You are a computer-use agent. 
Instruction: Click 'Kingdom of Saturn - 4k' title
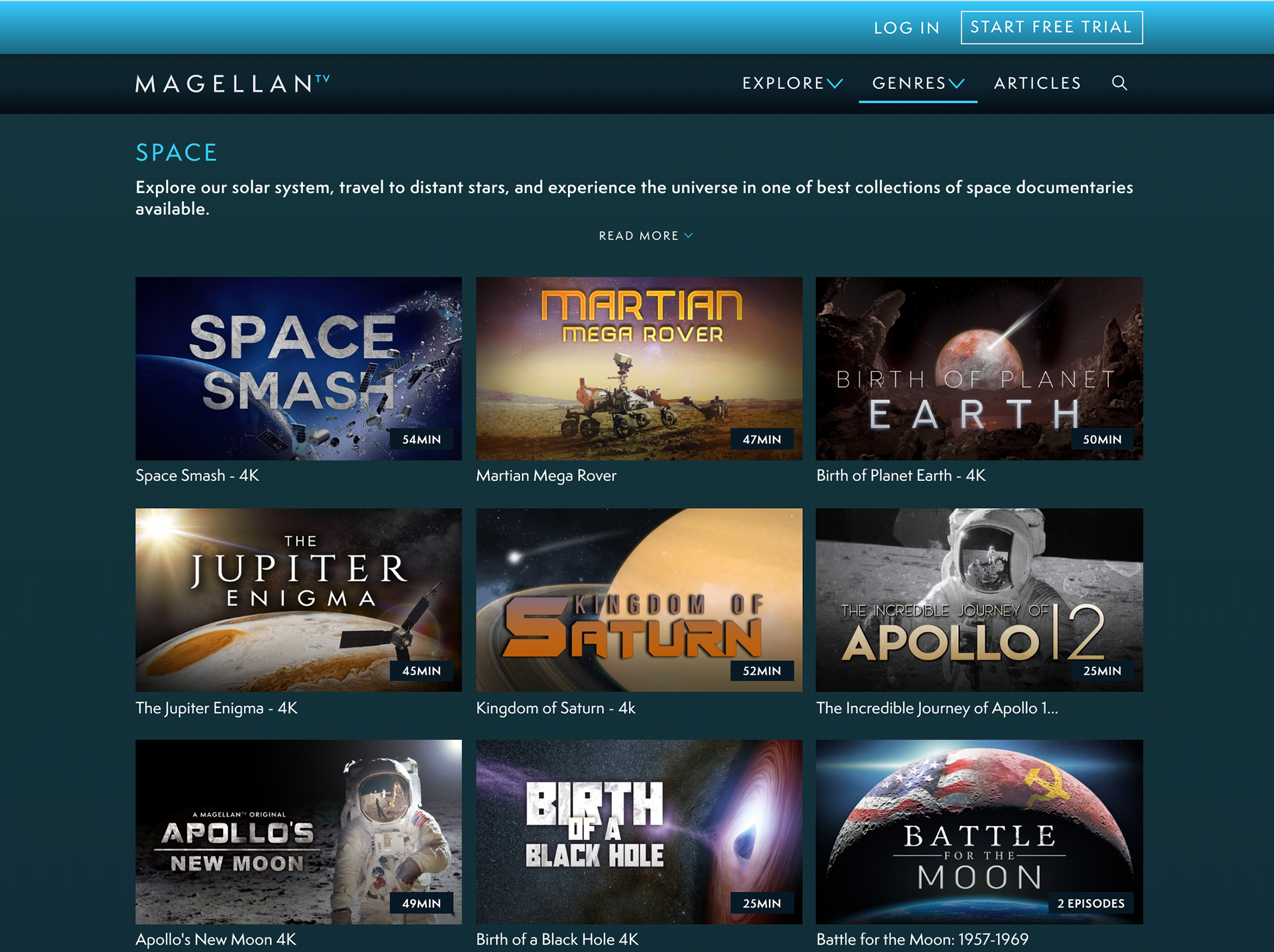(x=555, y=708)
